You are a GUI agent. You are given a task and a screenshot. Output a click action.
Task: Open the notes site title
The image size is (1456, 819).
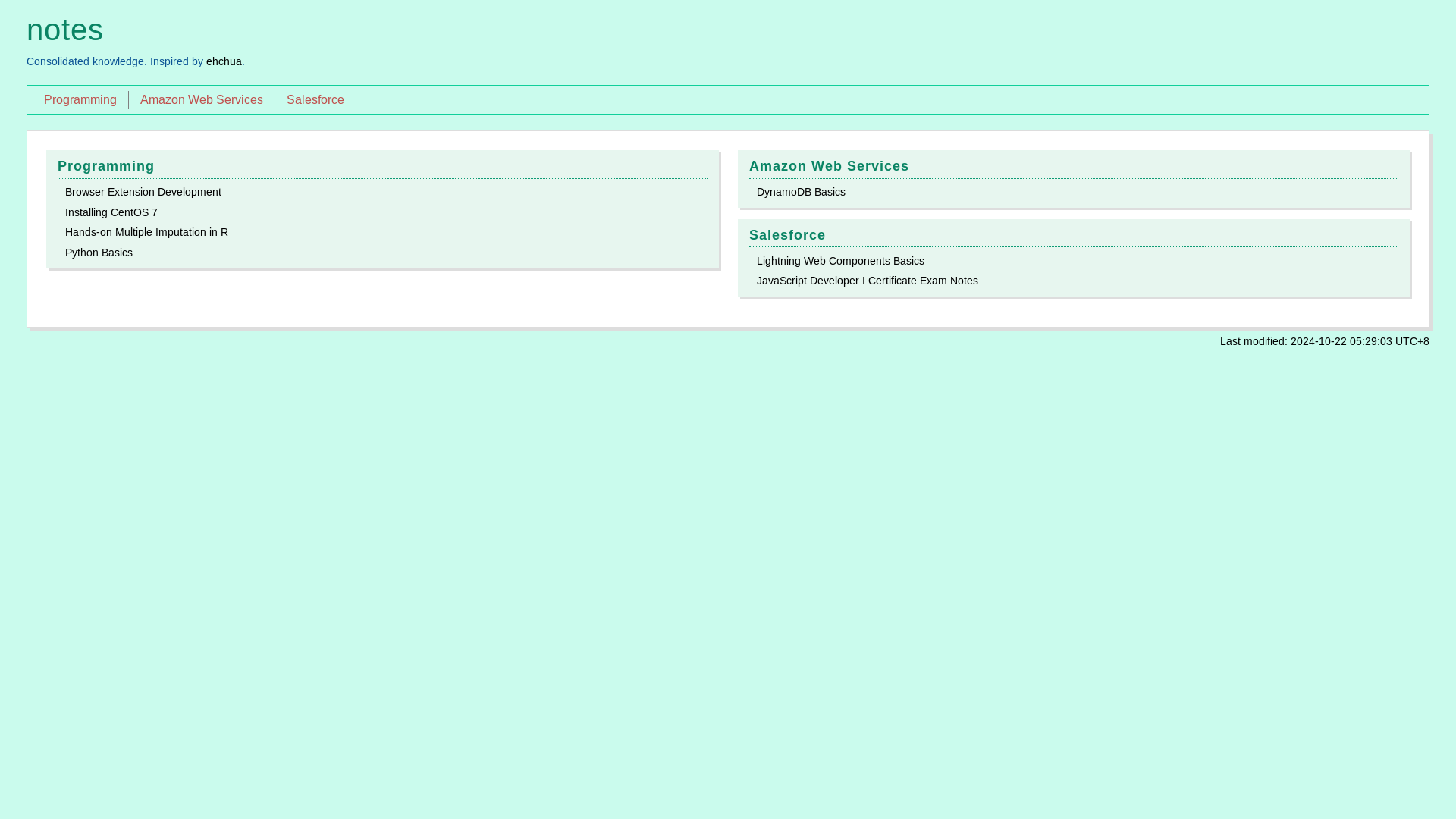(x=64, y=30)
